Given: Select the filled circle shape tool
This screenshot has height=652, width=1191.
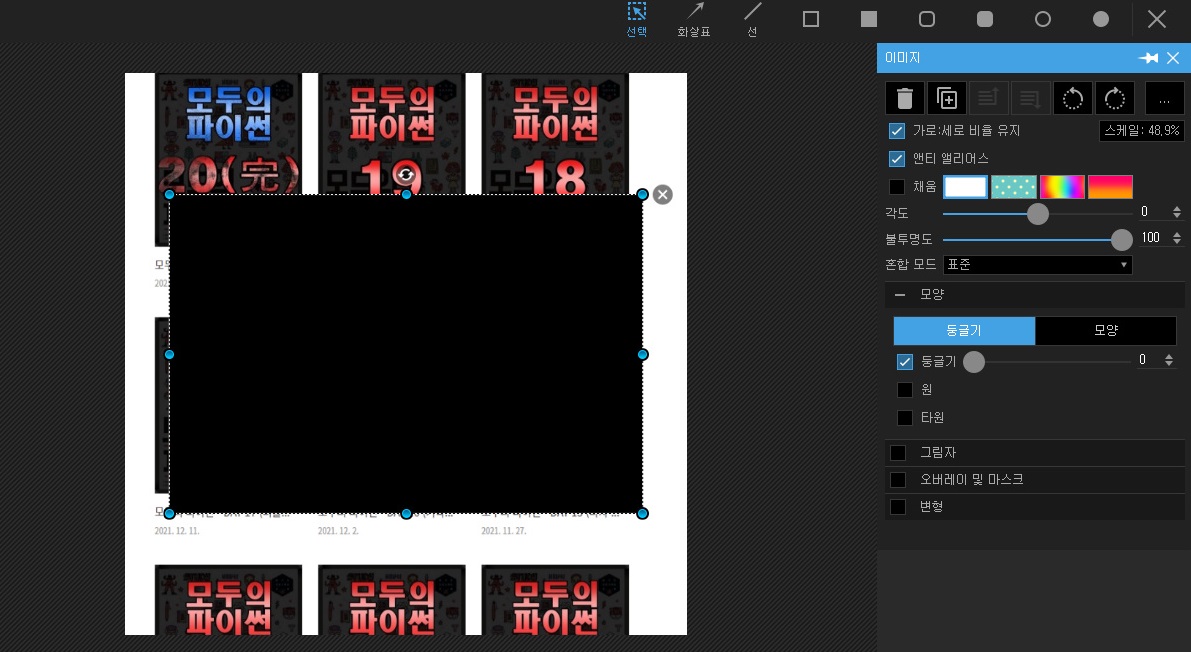Looking at the screenshot, I should pos(1101,19).
